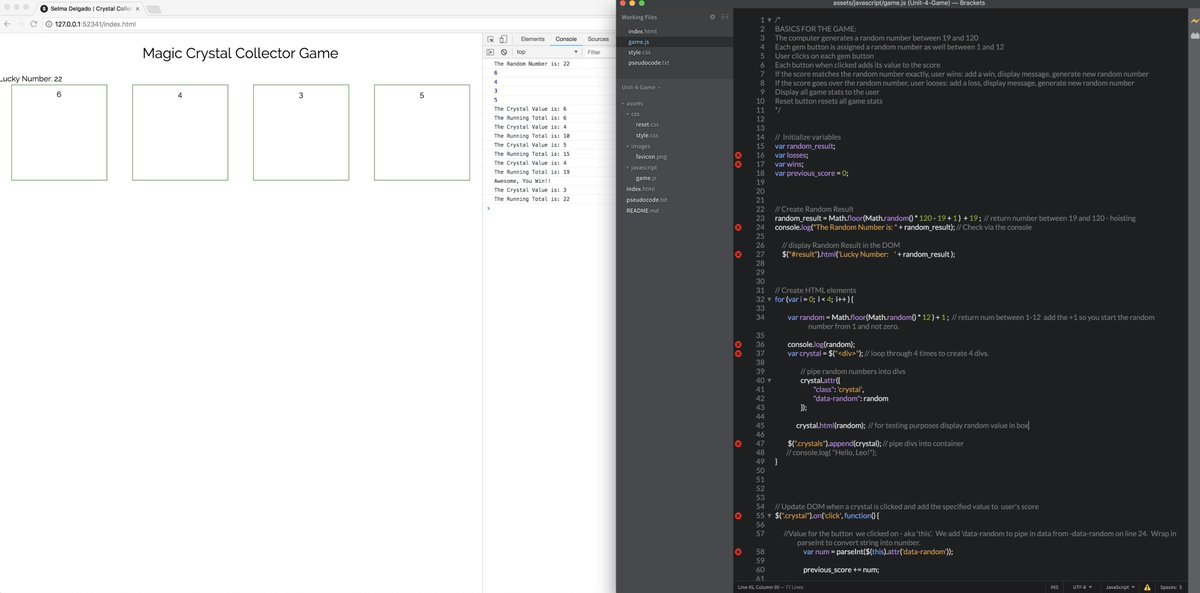The image size is (1200, 593).
Task: Click 'Spaces: 5' indentation setting
Action: 1170,586
